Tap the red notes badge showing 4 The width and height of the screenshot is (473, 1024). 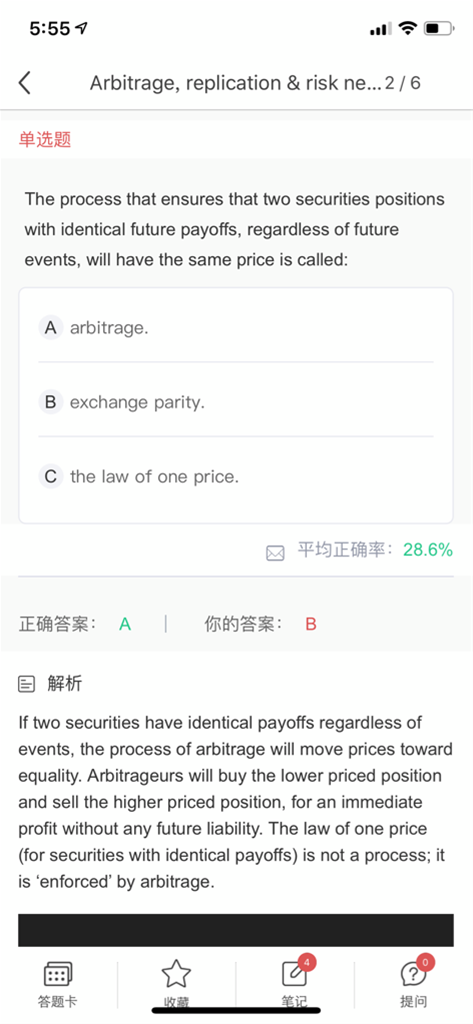[x=306, y=961]
